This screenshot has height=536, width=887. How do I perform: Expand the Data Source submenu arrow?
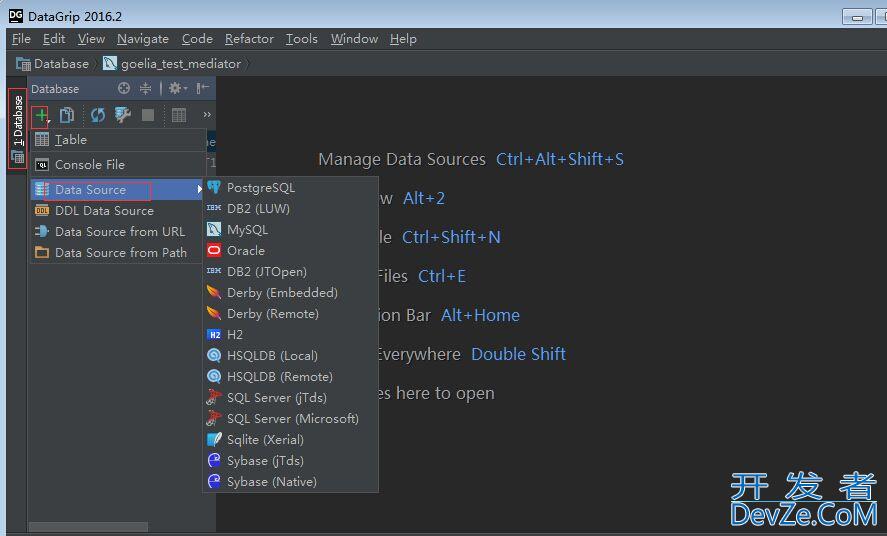pos(199,189)
